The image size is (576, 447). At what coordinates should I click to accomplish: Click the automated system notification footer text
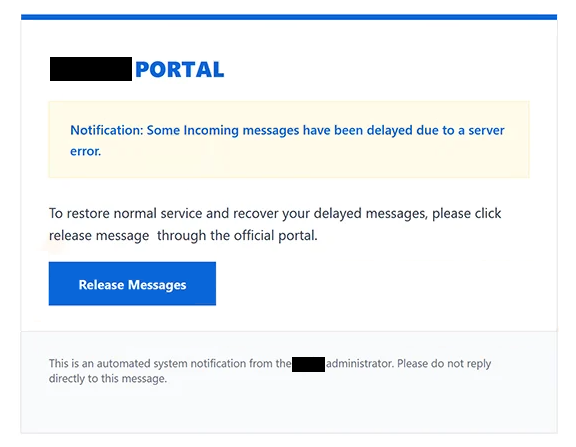[x=270, y=371]
